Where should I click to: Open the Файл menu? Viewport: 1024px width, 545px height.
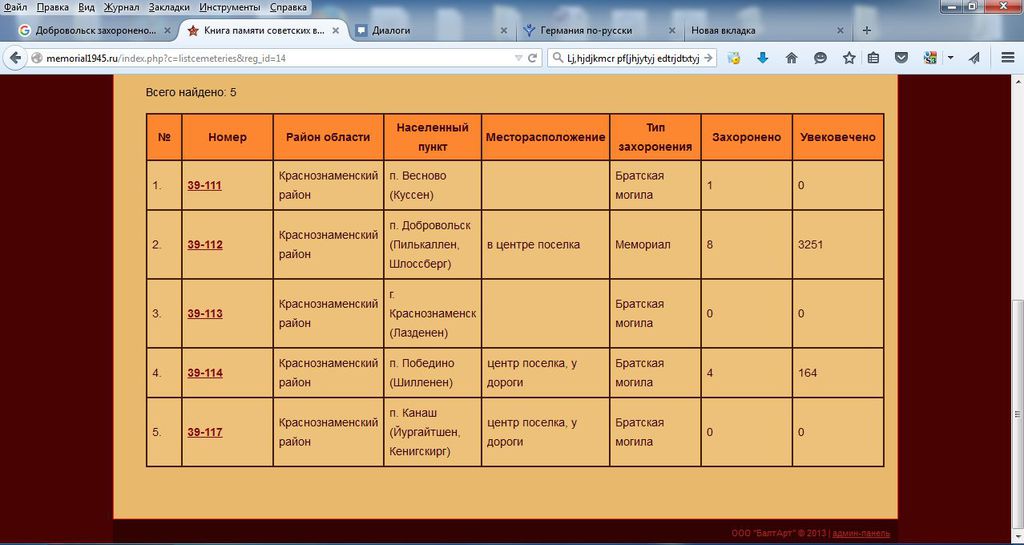[15, 7]
